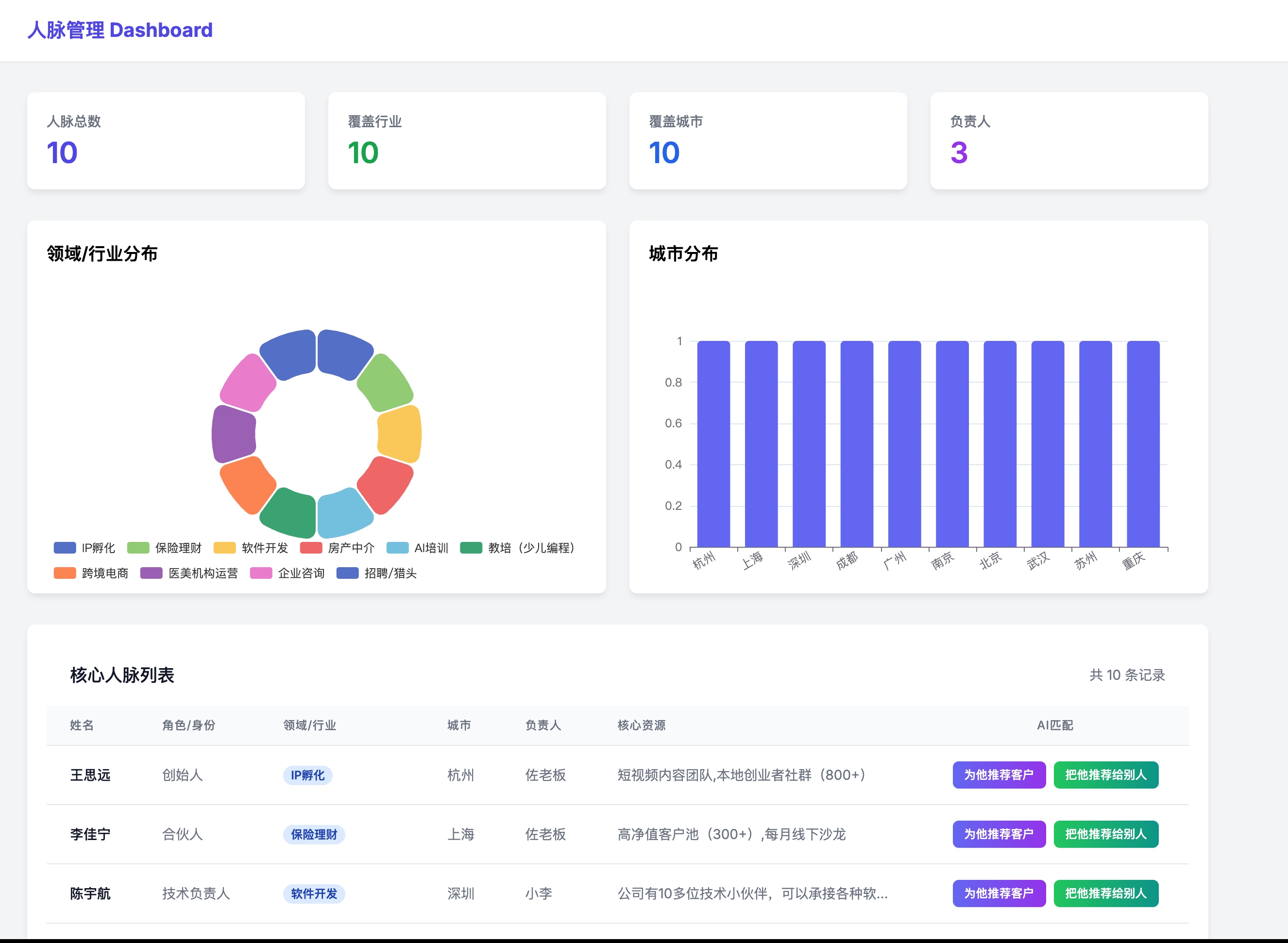
Task: Click the purple donut chart segment
Action: [234, 434]
